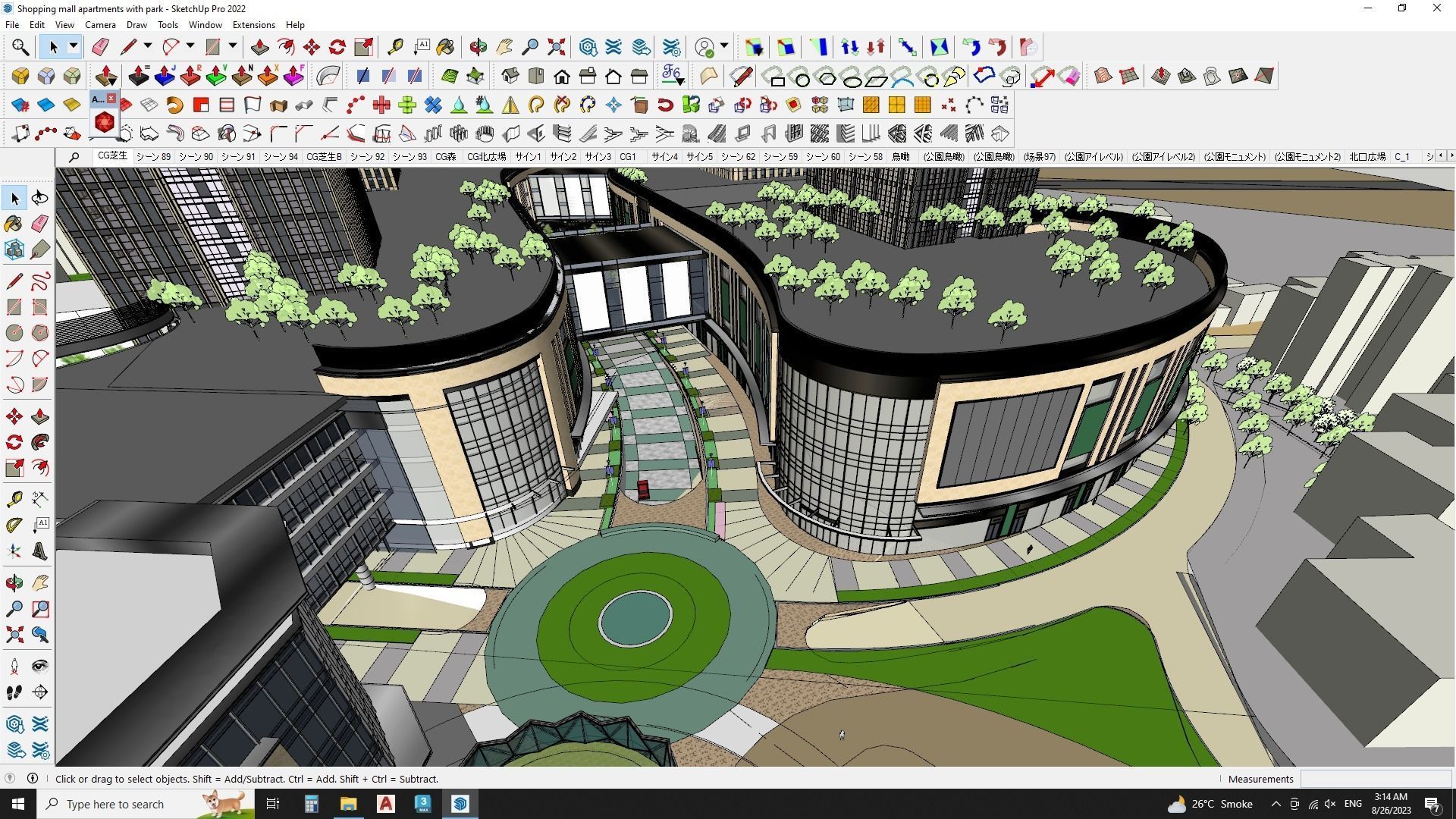Screen dimensions: 1456x819
Task: Click the Windows search box in taskbar
Action: (x=146, y=804)
